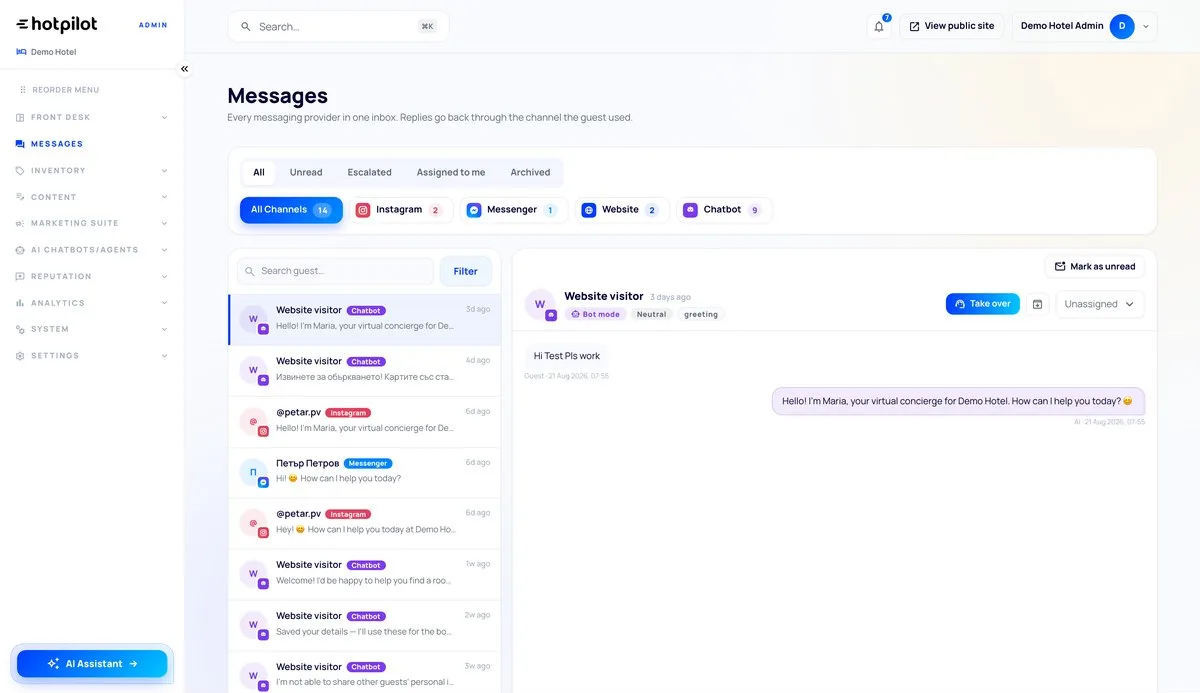1200x693 pixels.
Task: Click the Content sidebar icon
Action: pos(20,197)
